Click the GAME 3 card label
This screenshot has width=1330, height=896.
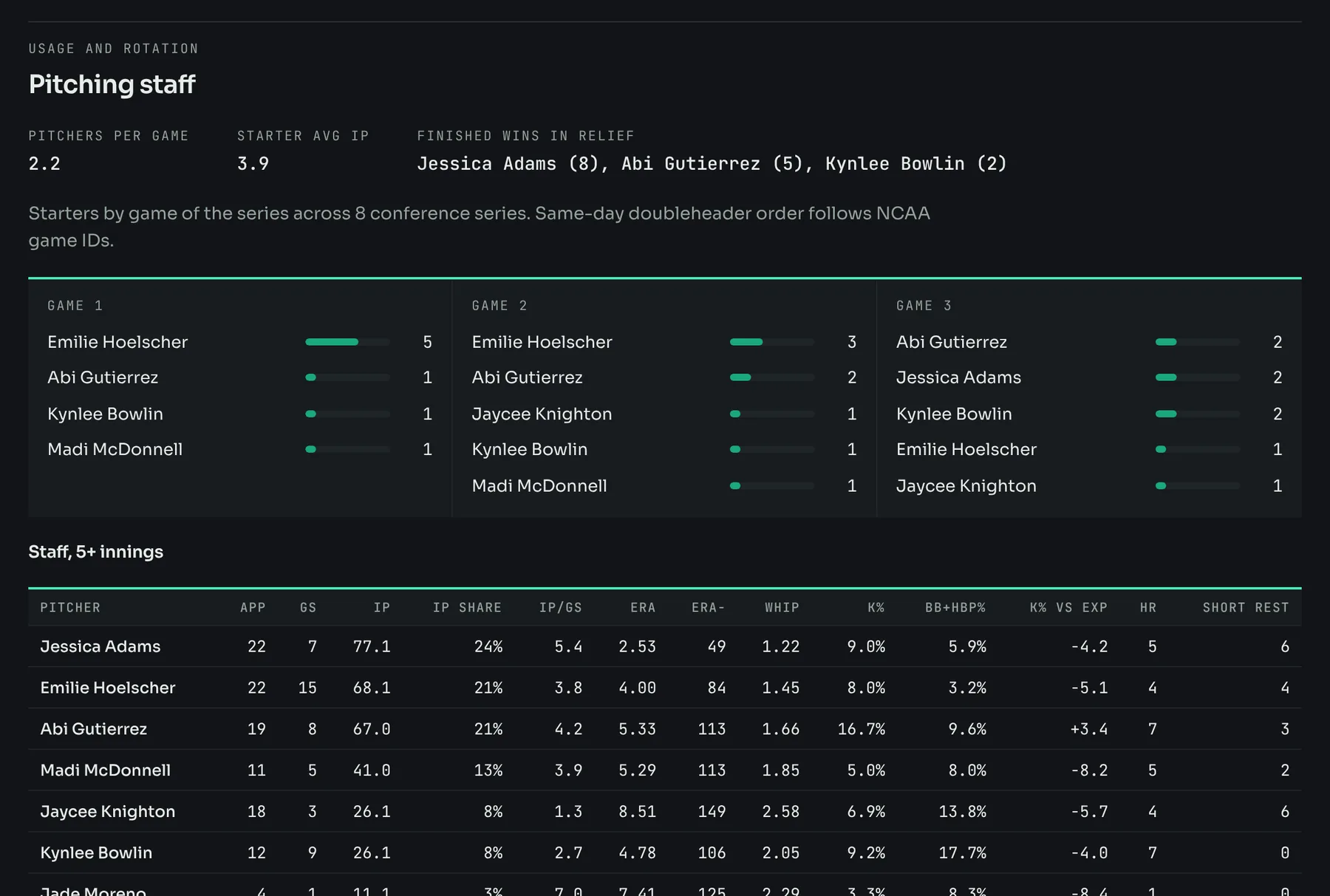point(924,306)
